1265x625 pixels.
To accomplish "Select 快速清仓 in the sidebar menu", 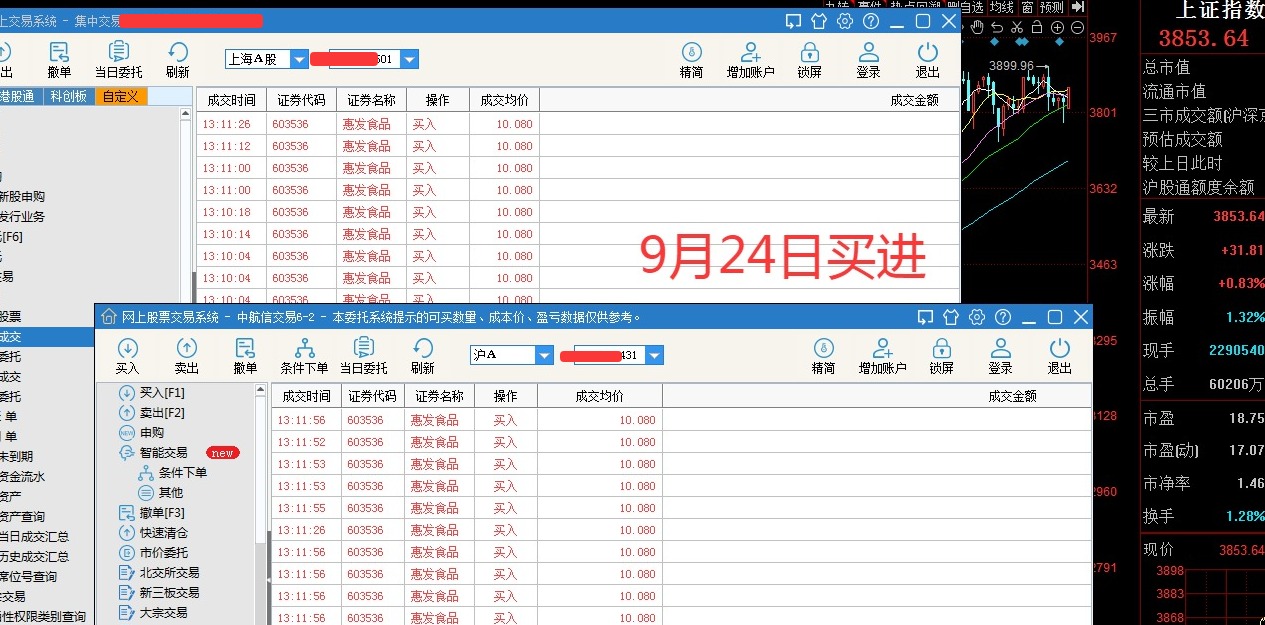I will point(163,533).
